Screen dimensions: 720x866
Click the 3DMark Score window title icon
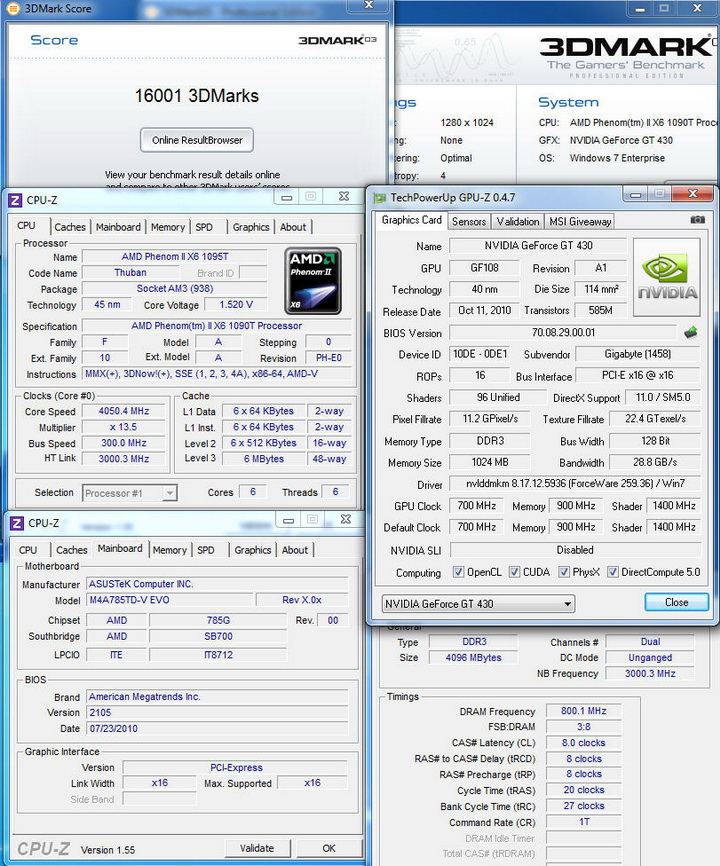[x=12, y=8]
